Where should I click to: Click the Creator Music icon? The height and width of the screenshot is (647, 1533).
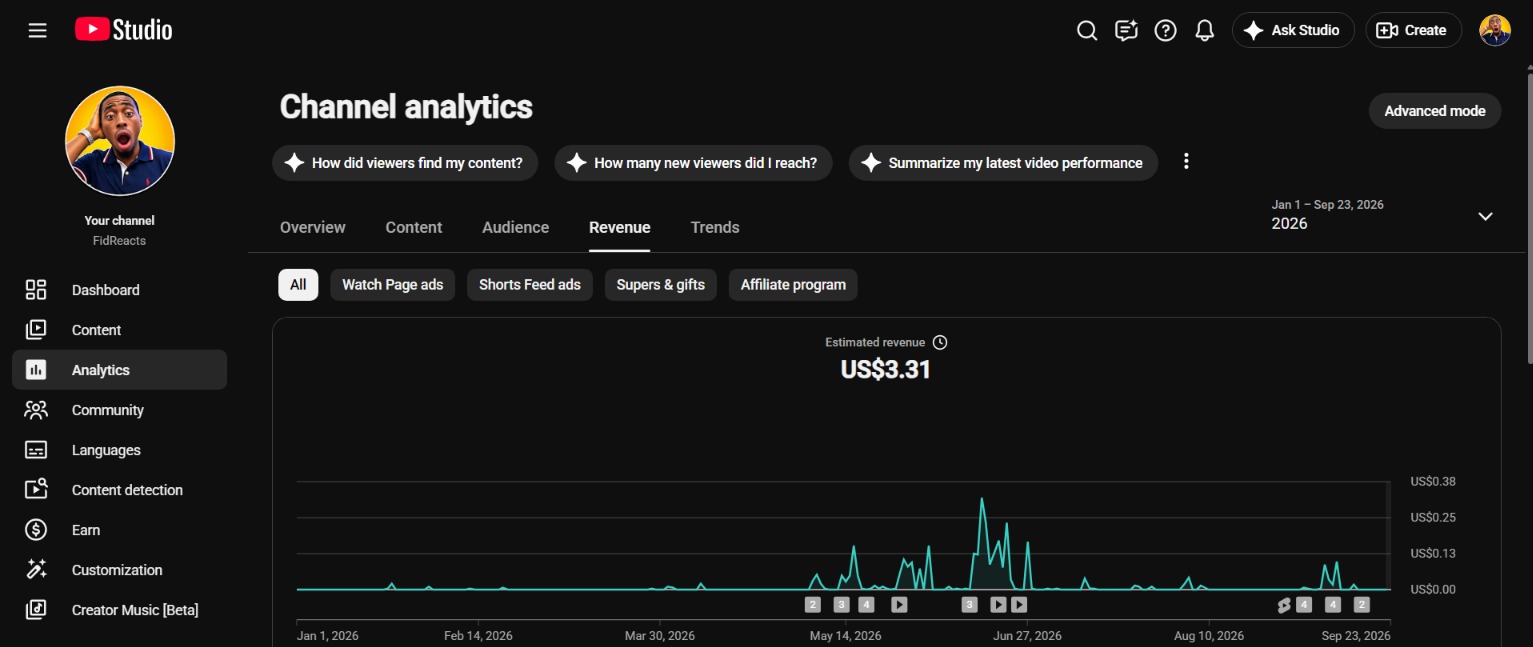pos(36,610)
